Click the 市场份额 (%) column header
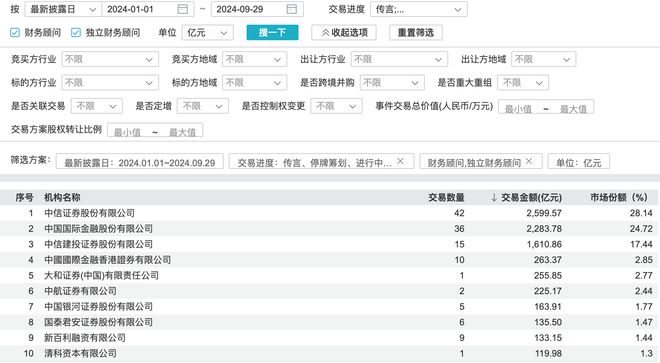The width and height of the screenshot is (660, 363). pyautogui.click(x=618, y=197)
